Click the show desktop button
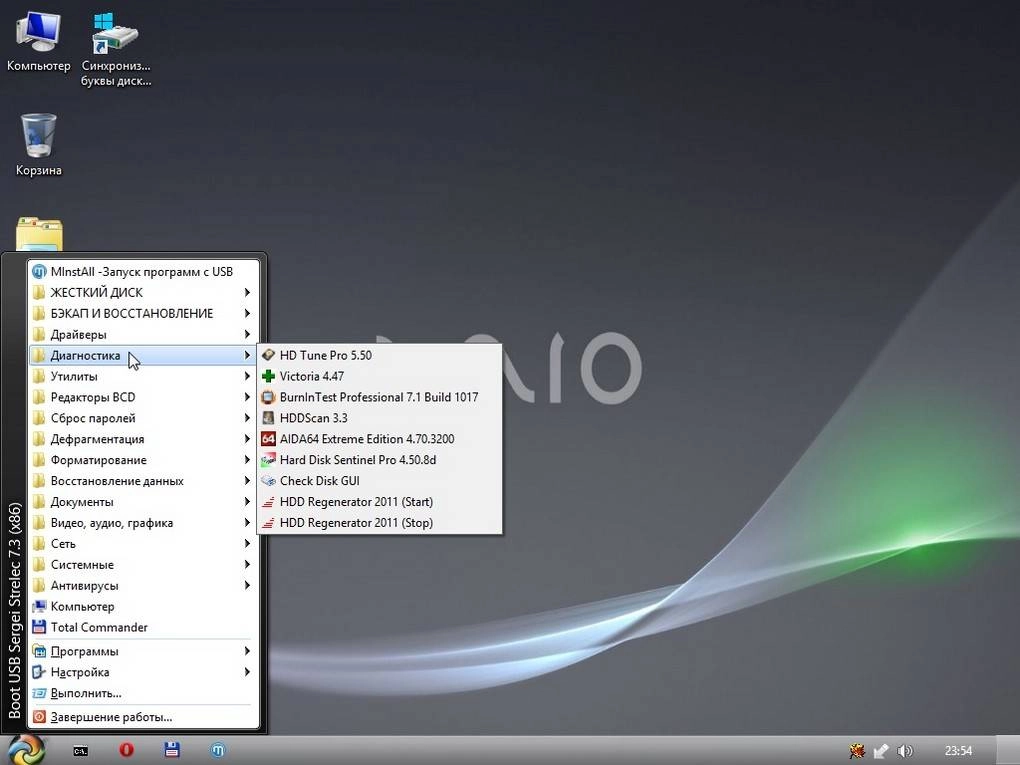 coord(1008,751)
